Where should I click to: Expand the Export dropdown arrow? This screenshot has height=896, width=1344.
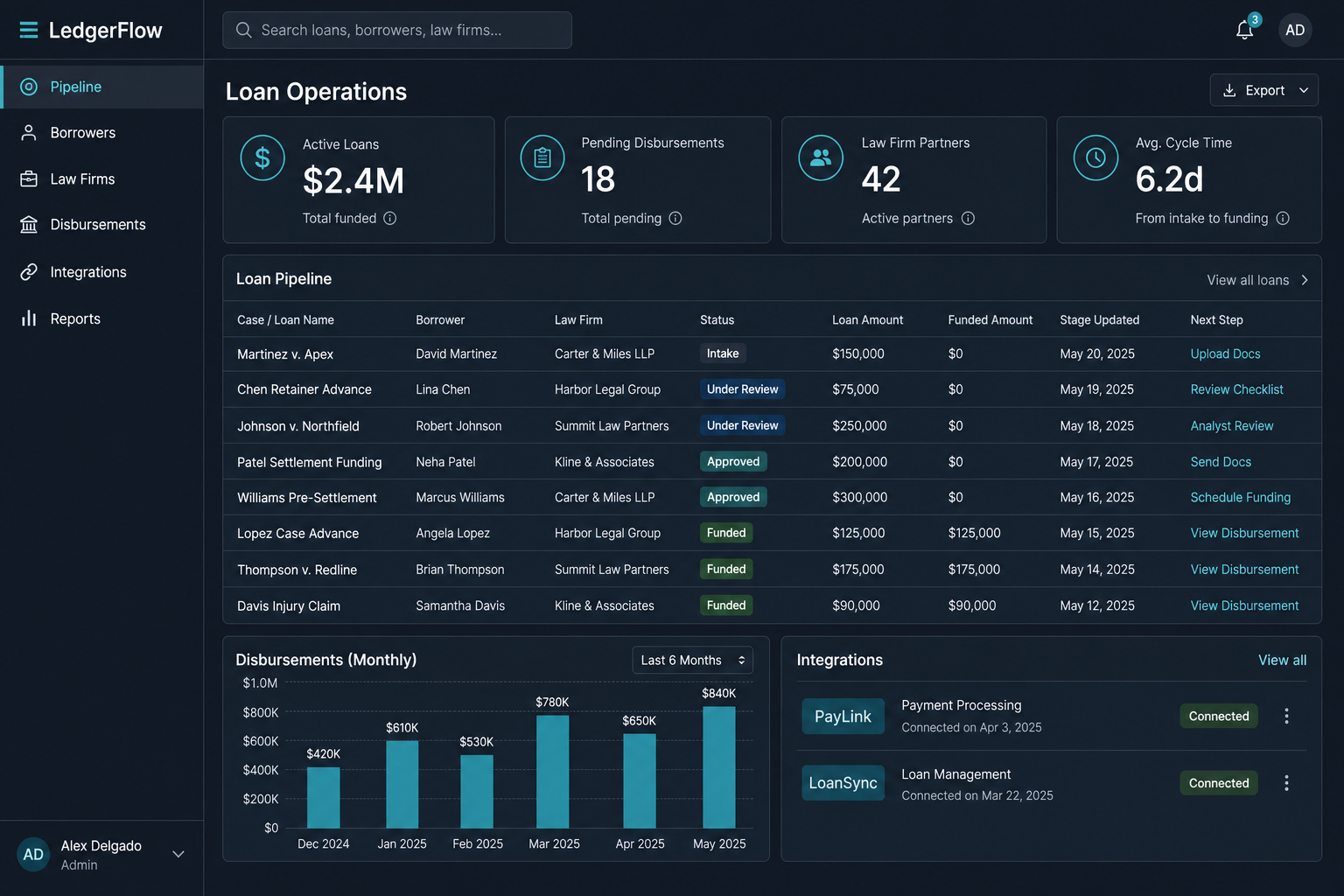click(x=1304, y=90)
